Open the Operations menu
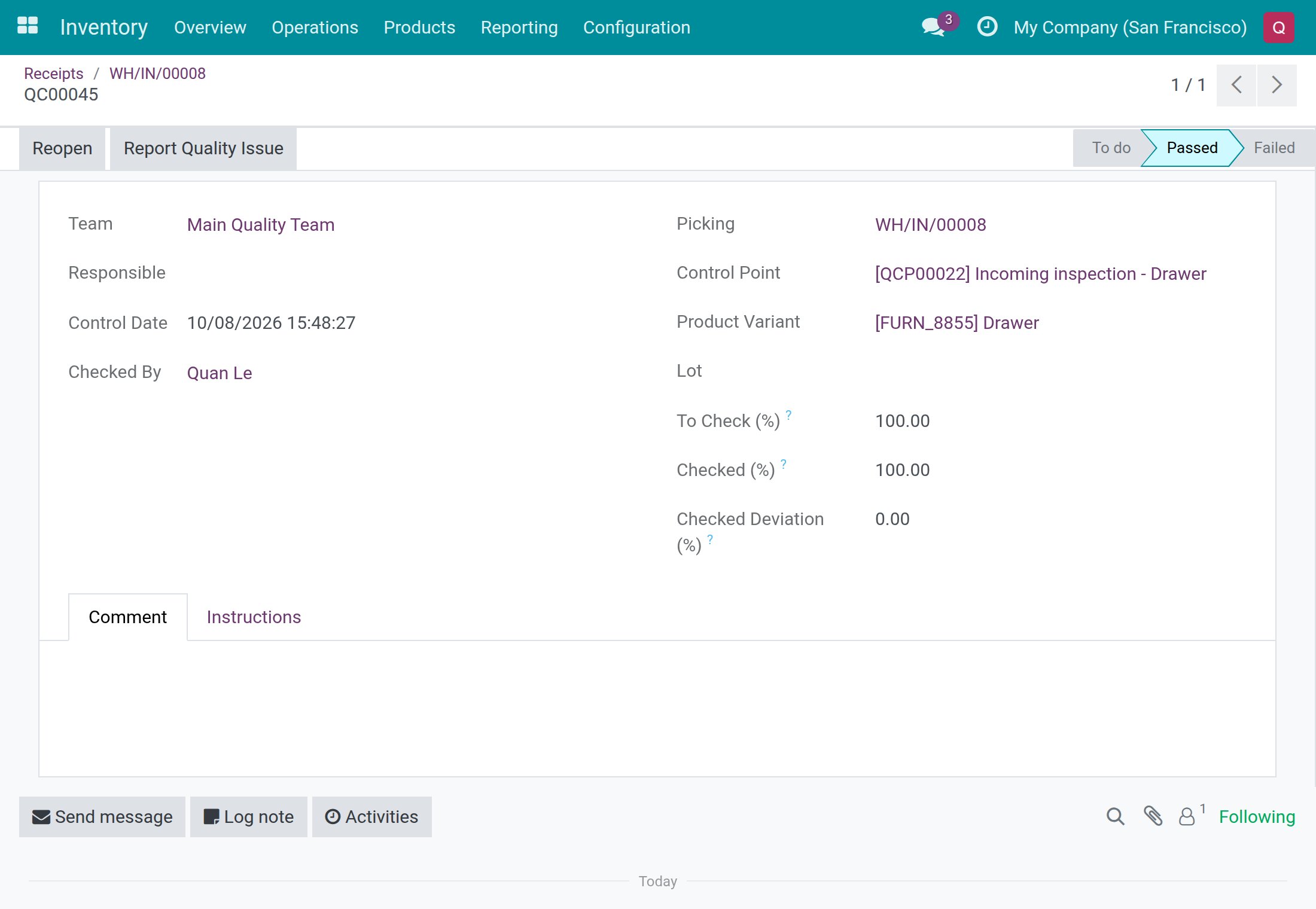This screenshot has width=1316, height=909. click(x=315, y=28)
